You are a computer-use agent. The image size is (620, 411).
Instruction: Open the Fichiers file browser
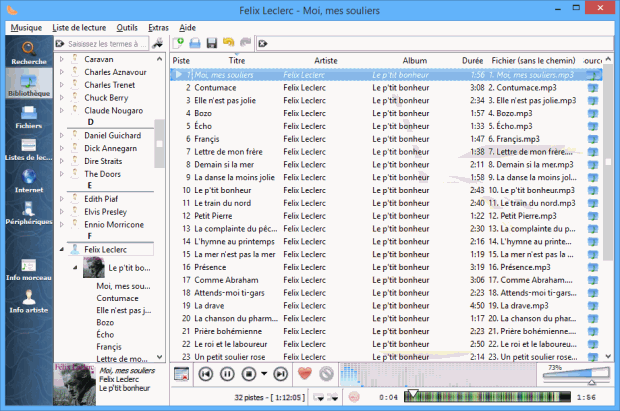(29, 117)
